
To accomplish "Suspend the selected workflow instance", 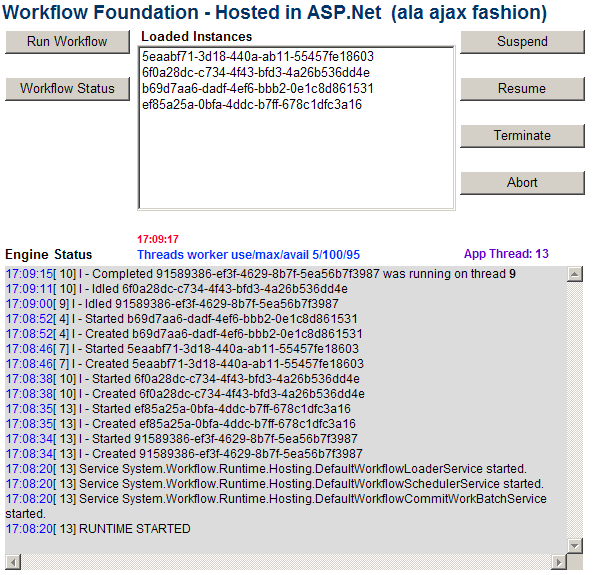I will pyautogui.click(x=522, y=42).
